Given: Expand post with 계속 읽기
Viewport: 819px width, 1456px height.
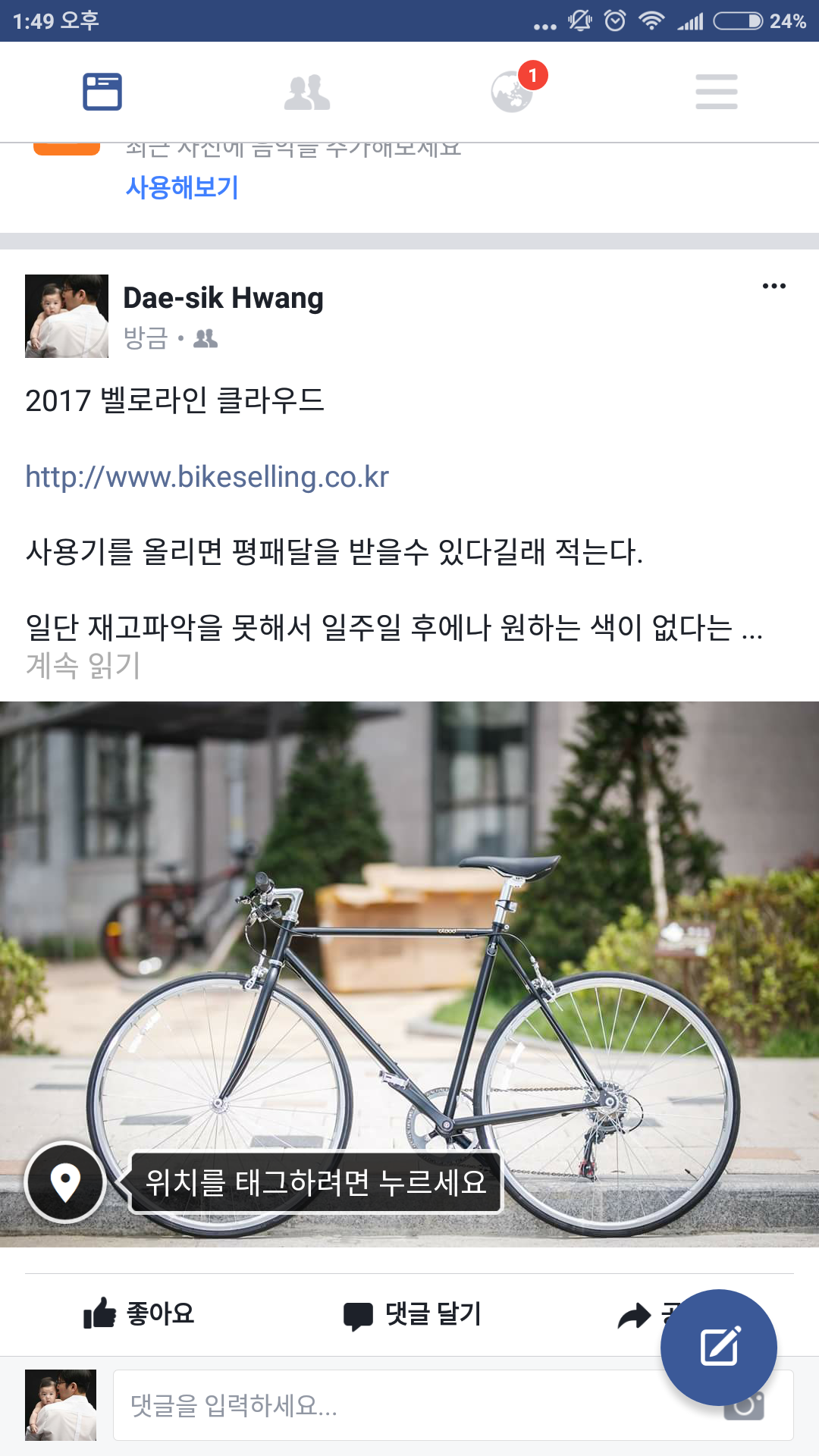Looking at the screenshot, I should (x=83, y=666).
